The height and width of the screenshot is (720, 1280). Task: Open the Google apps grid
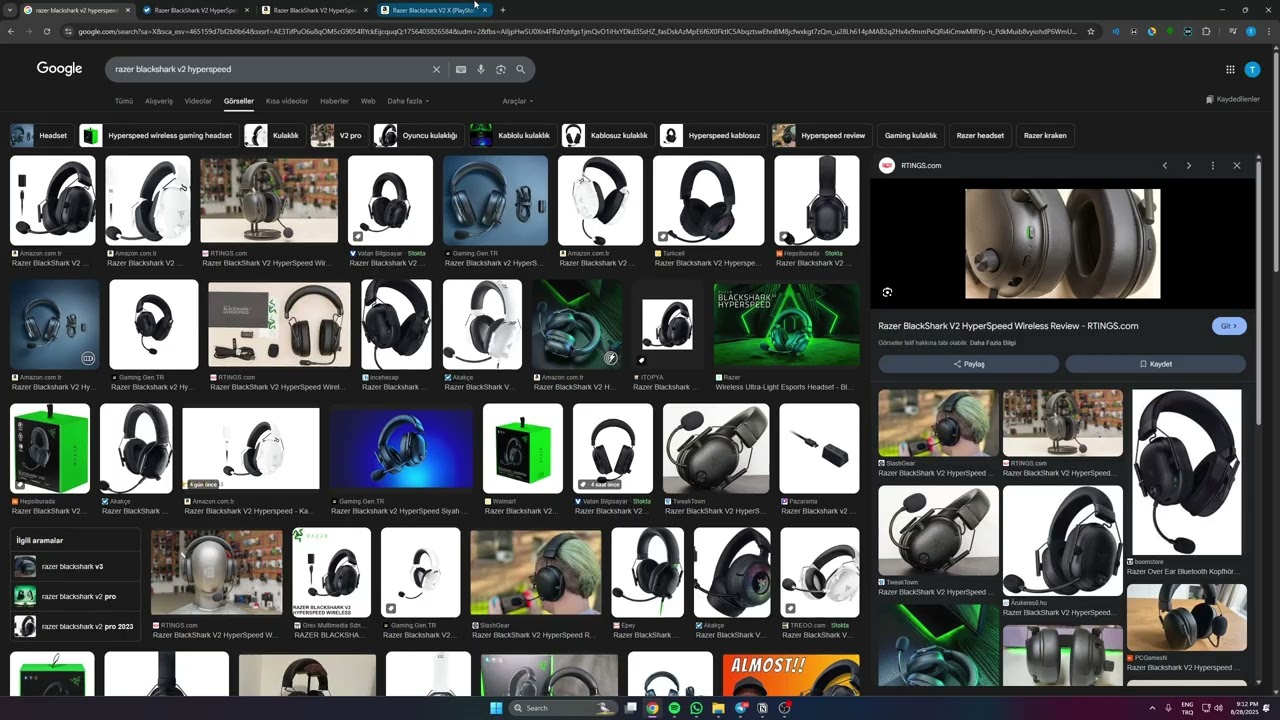tap(1230, 69)
